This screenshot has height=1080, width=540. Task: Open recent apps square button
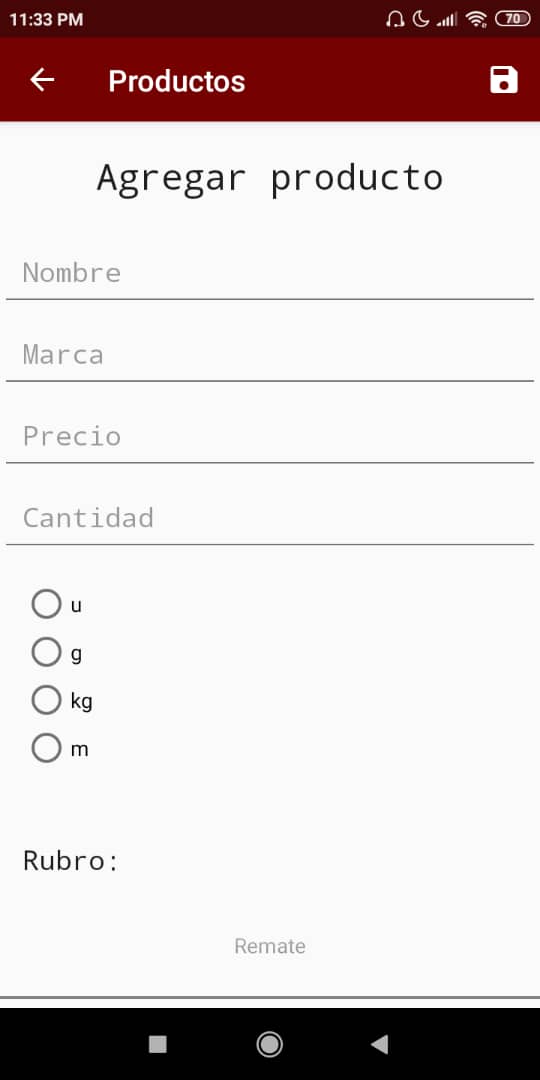click(158, 1044)
